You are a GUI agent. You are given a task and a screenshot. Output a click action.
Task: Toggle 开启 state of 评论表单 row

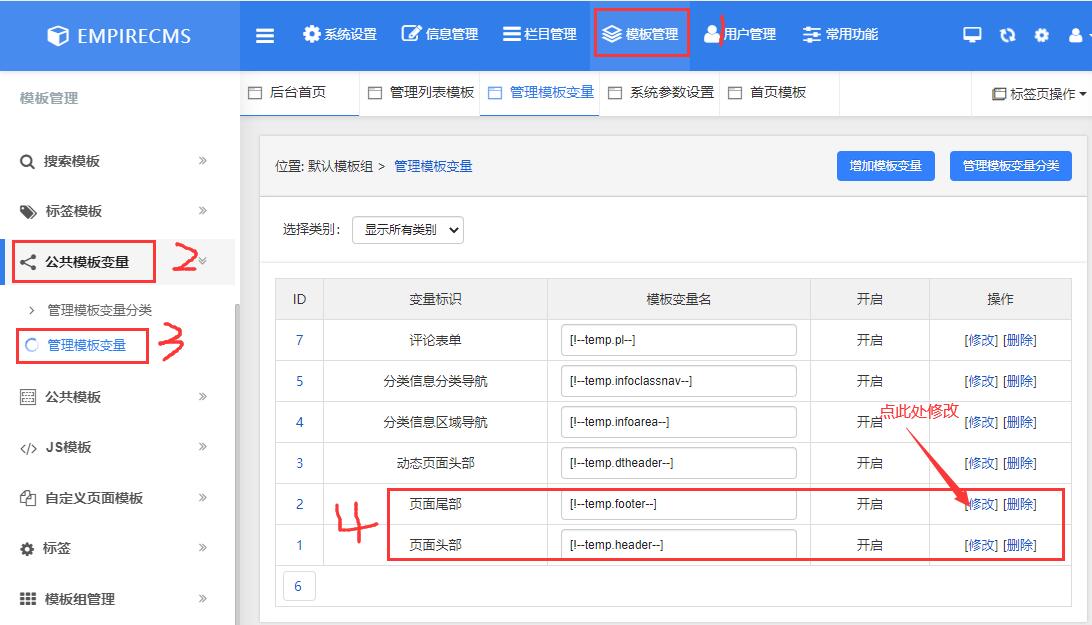[x=871, y=339]
